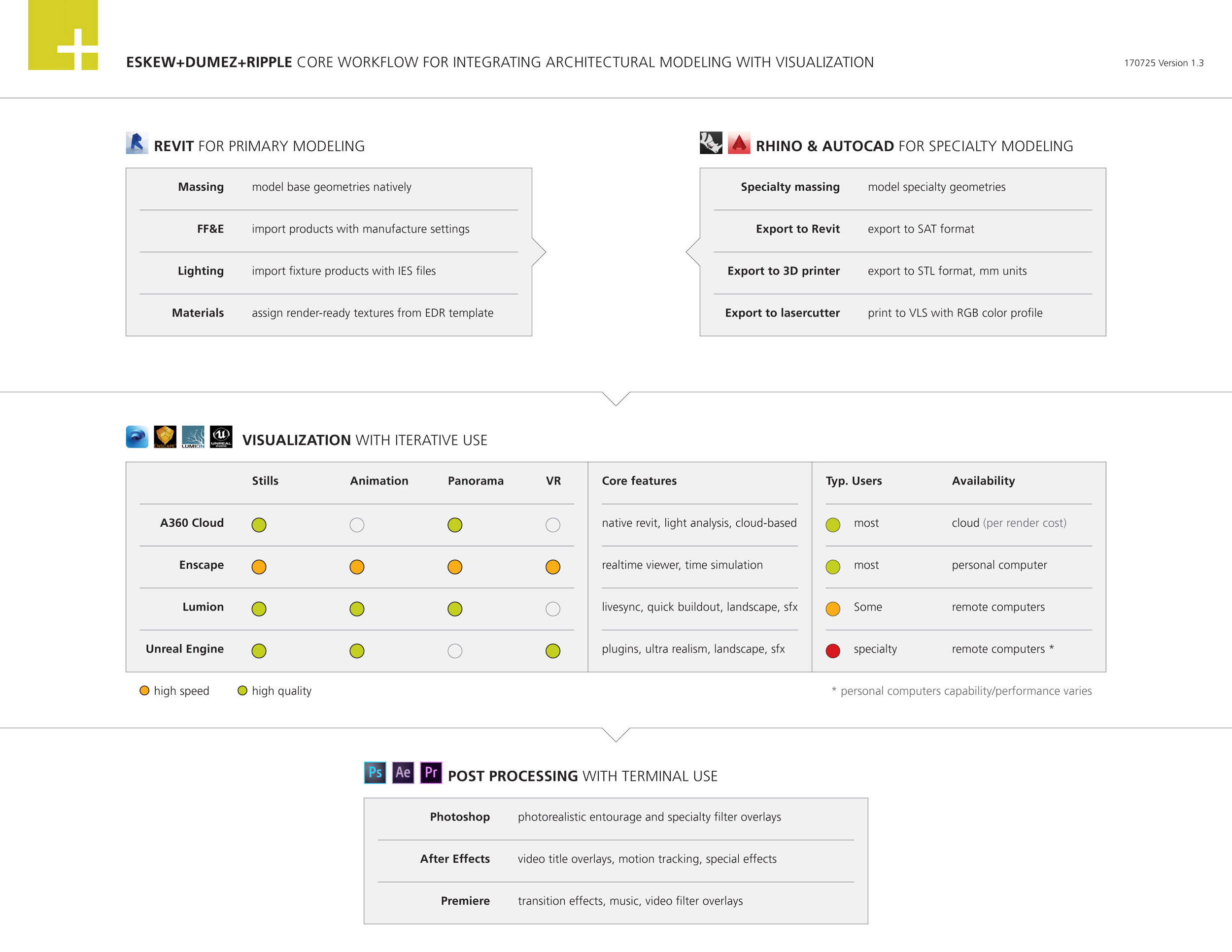The width and height of the screenshot is (1232, 952).
Task: Click high quality legend green dot
Action: (x=242, y=691)
